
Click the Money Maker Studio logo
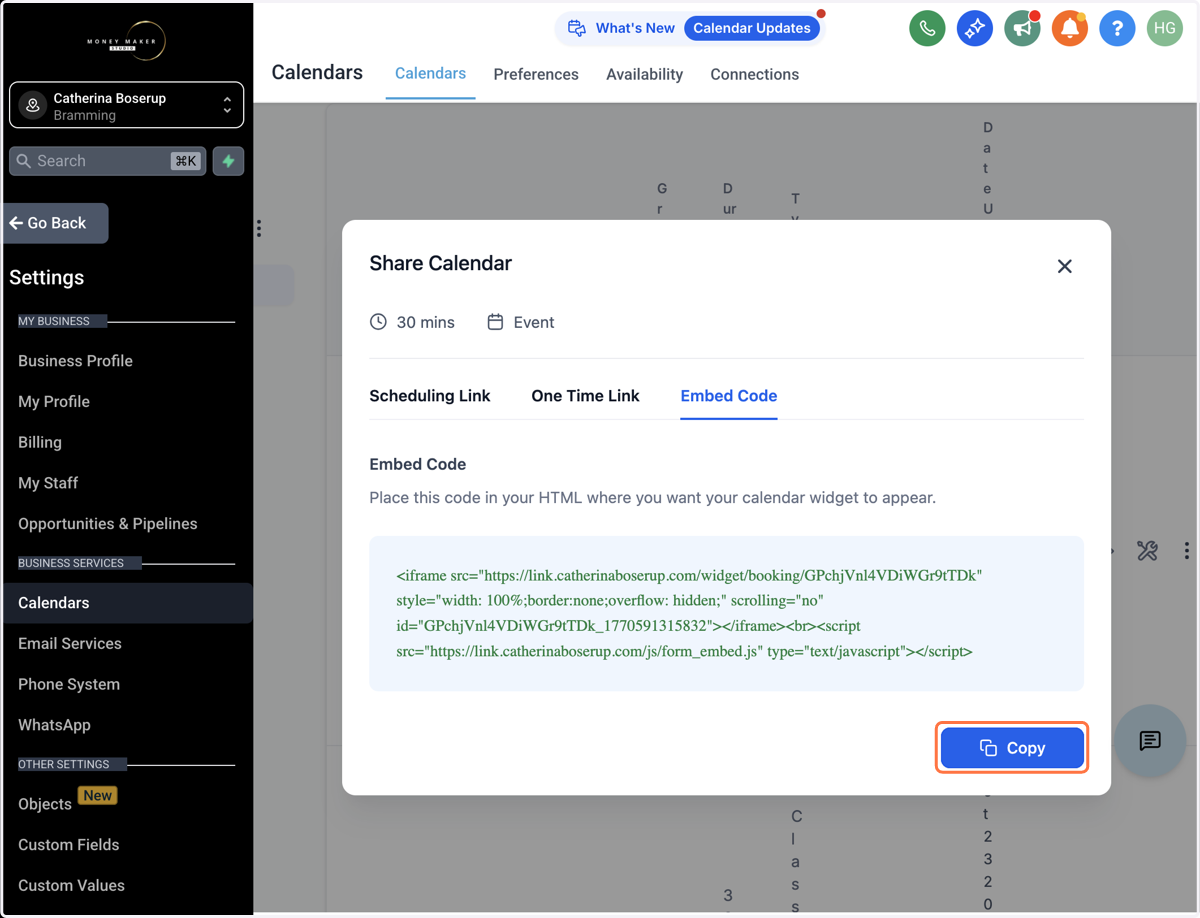click(x=126, y=40)
